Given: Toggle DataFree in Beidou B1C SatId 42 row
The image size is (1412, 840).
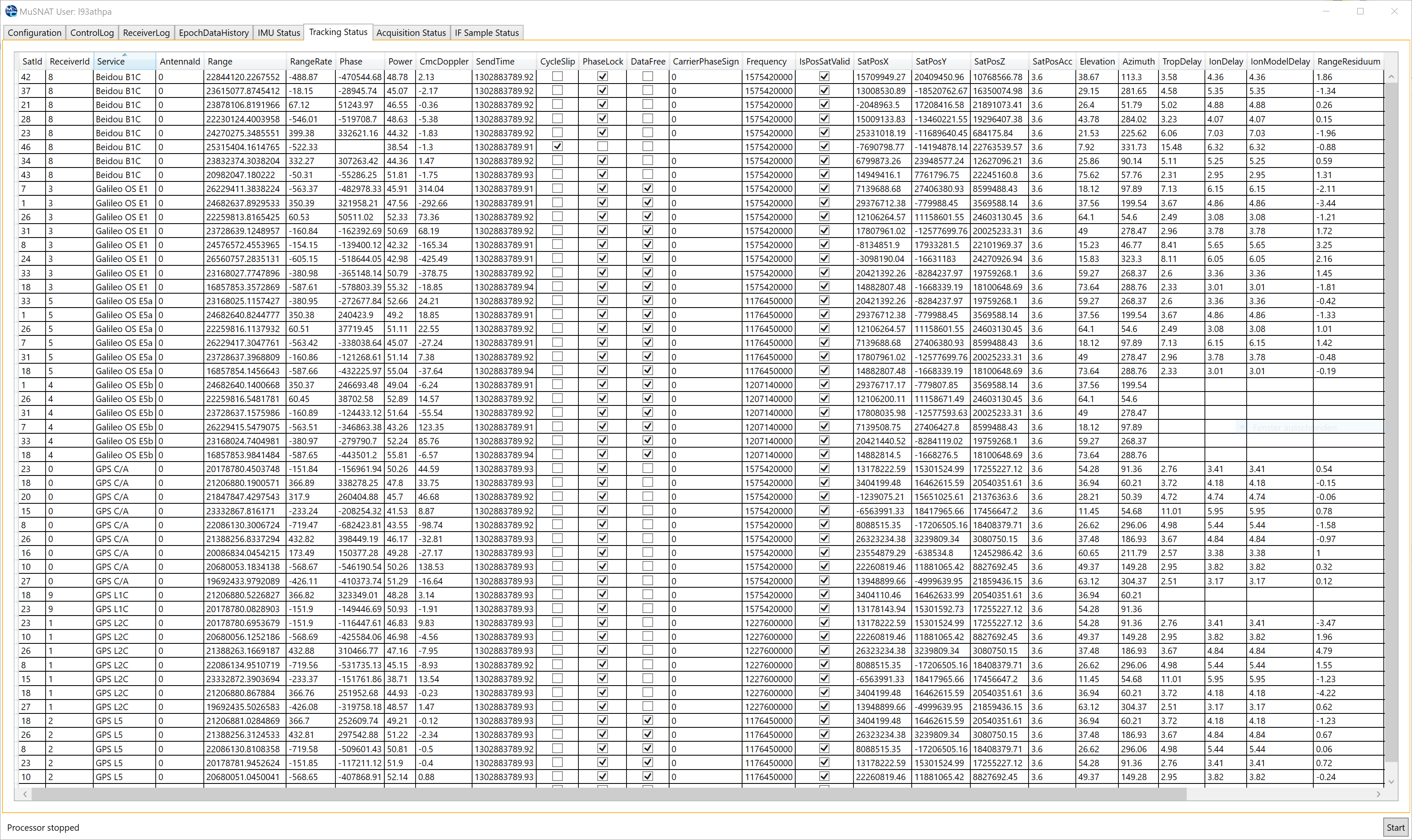Looking at the screenshot, I should 648,76.
